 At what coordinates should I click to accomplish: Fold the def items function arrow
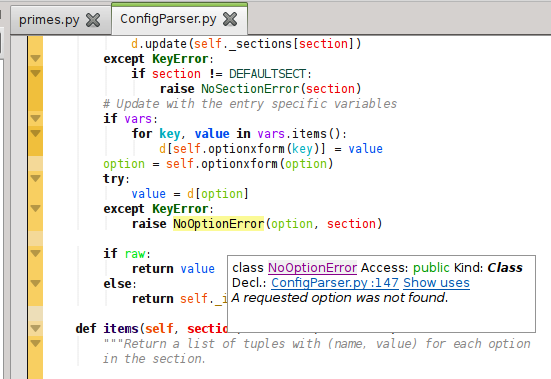coord(35,328)
